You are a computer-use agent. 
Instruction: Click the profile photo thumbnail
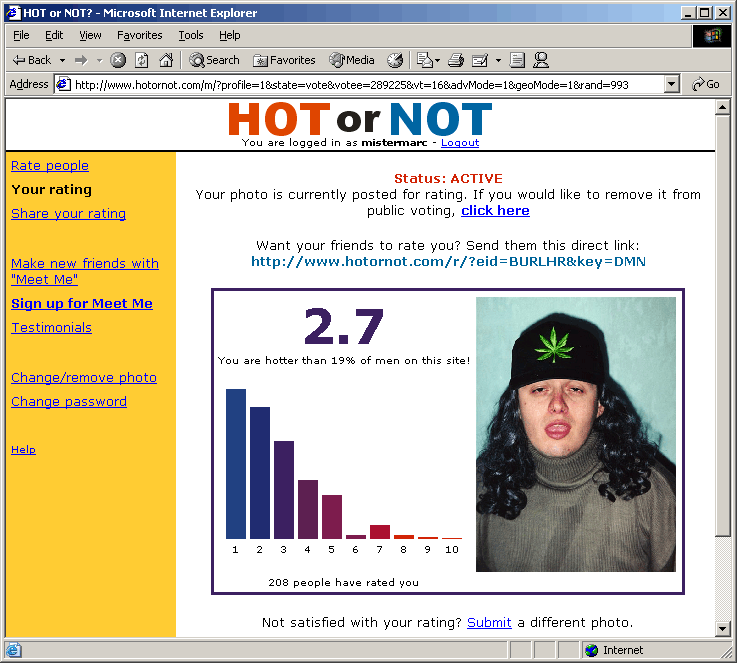[576, 434]
